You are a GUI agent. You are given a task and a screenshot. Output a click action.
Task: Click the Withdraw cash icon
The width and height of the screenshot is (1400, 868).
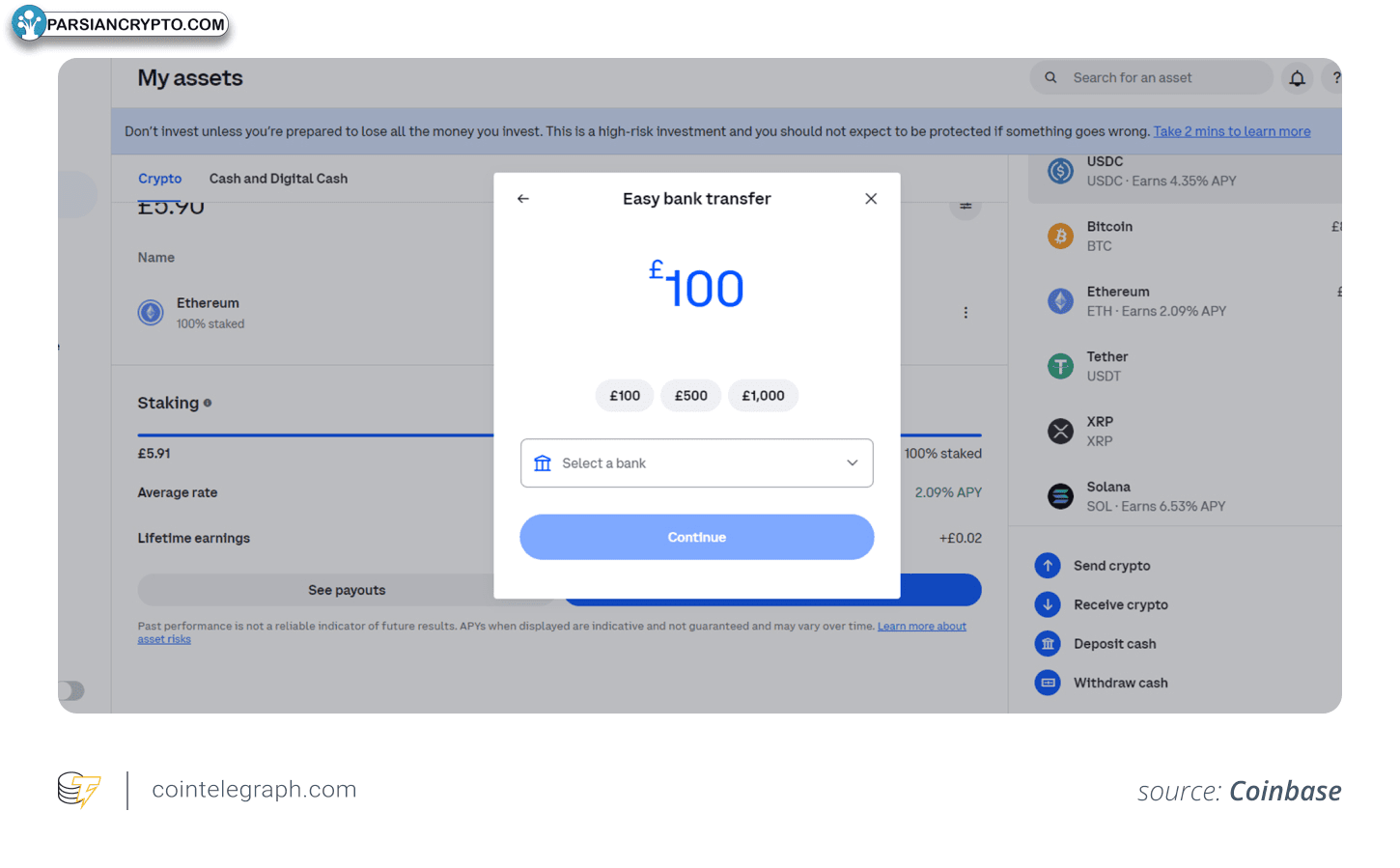(x=1048, y=683)
